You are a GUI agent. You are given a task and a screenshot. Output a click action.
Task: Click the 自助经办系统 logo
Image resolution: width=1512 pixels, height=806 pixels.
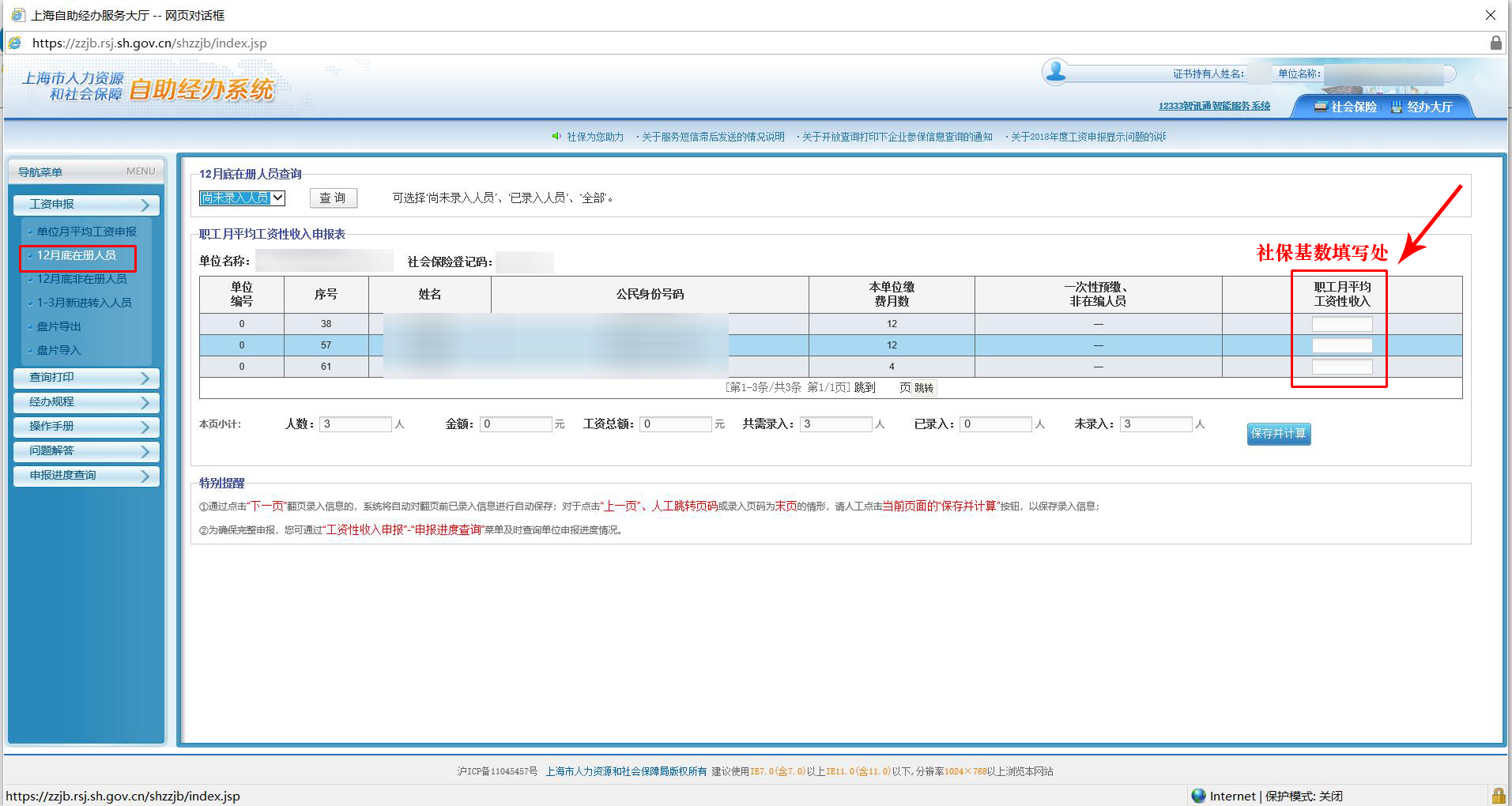pos(201,89)
